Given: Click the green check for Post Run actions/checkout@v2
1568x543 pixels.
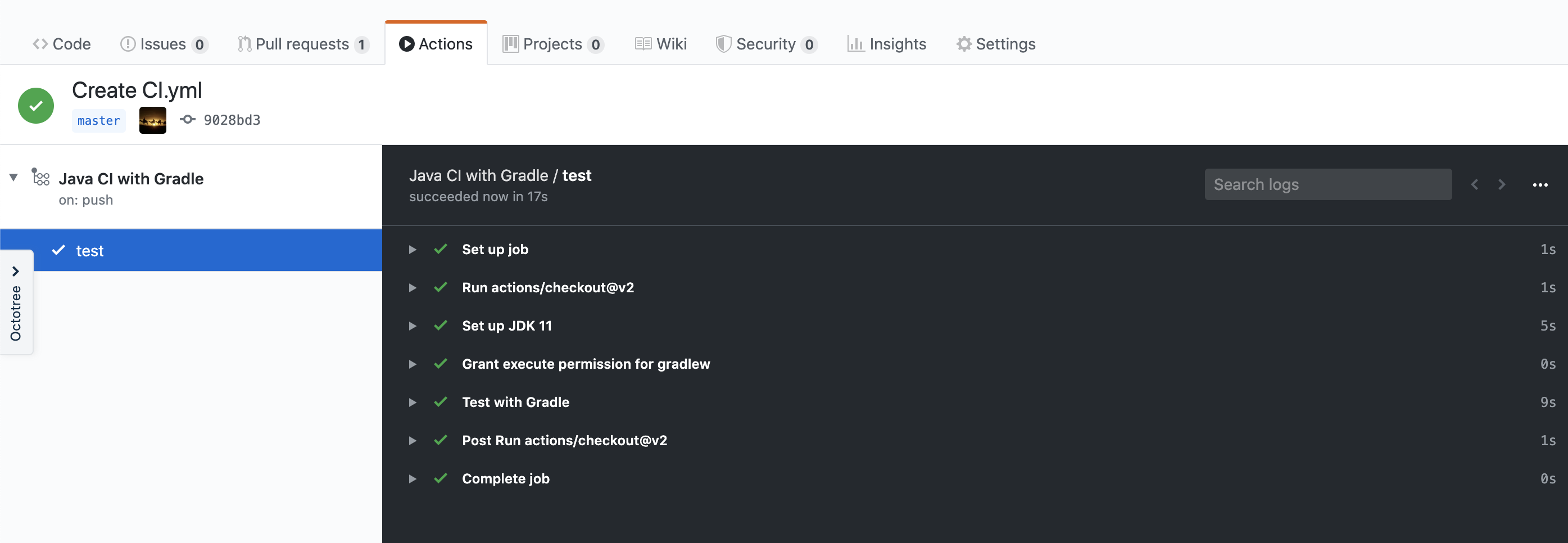Looking at the screenshot, I should coord(441,440).
